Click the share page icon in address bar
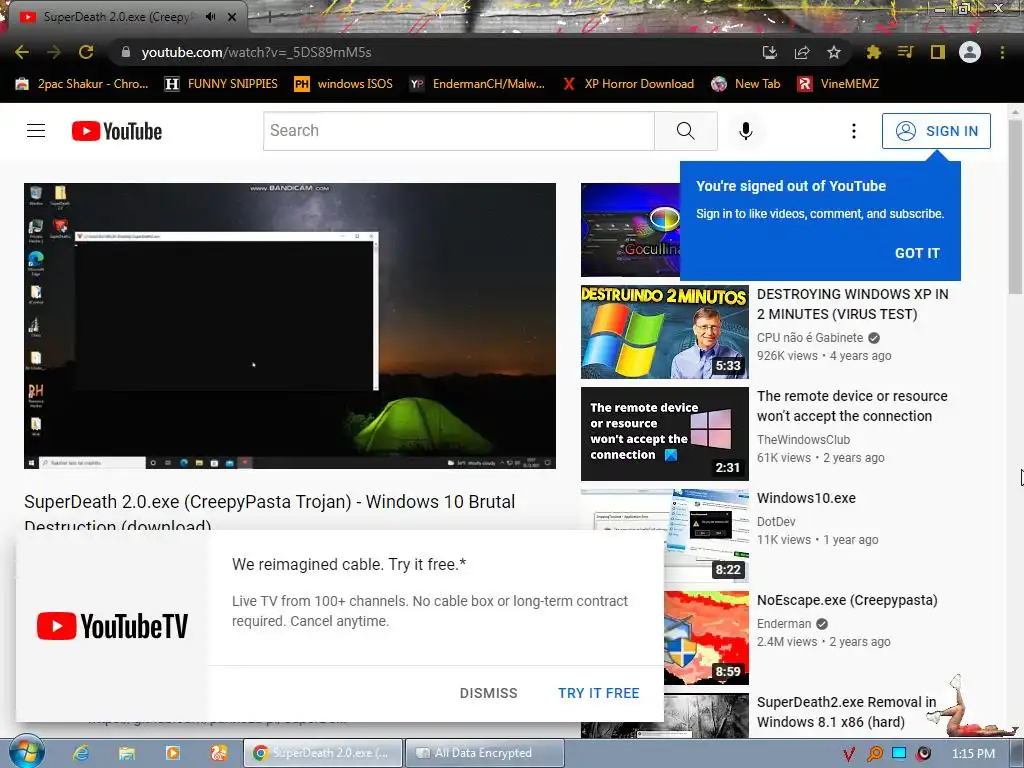Screen dimensions: 1024x768 tap(802, 52)
